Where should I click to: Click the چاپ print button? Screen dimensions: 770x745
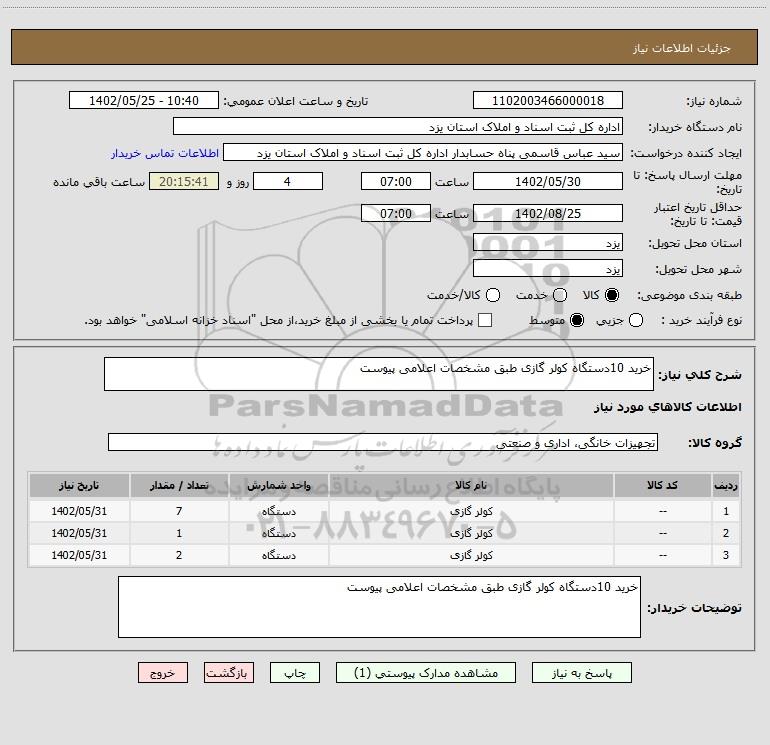tap(295, 673)
